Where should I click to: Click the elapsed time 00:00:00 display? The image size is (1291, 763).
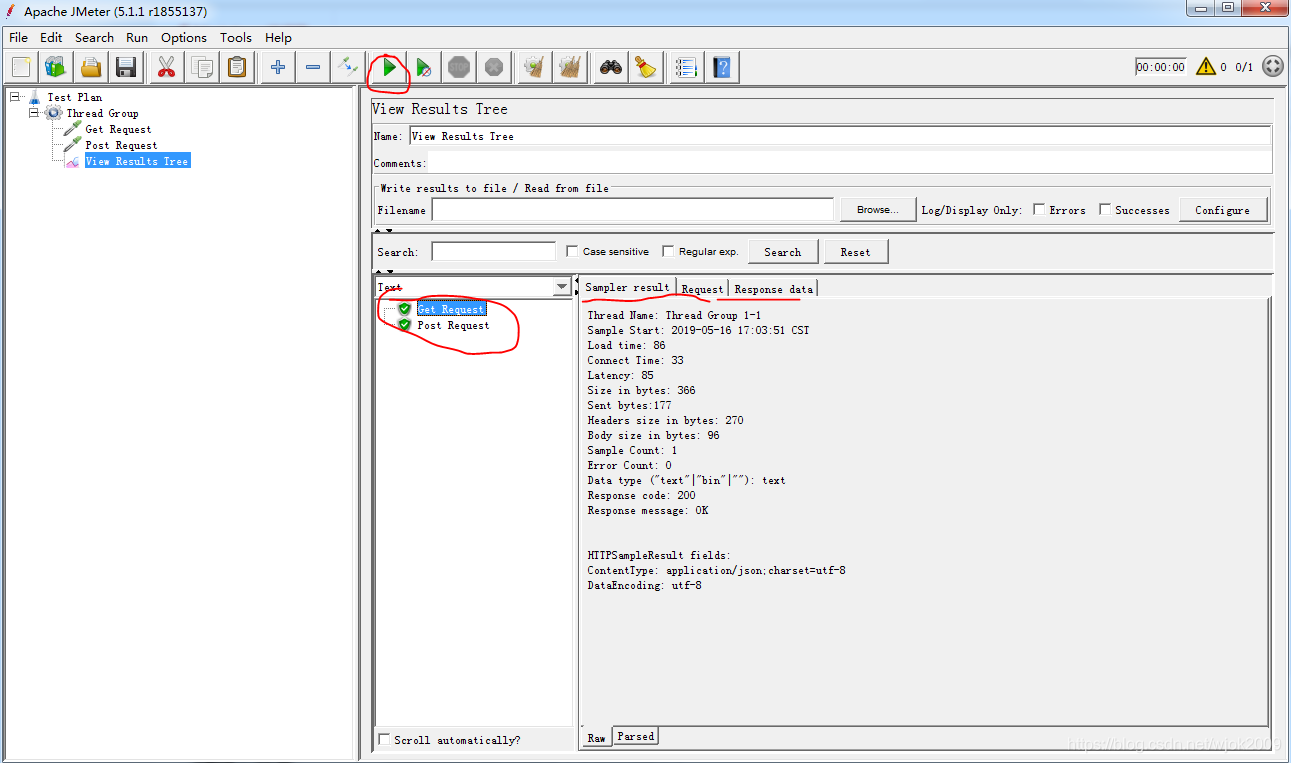(x=1160, y=67)
